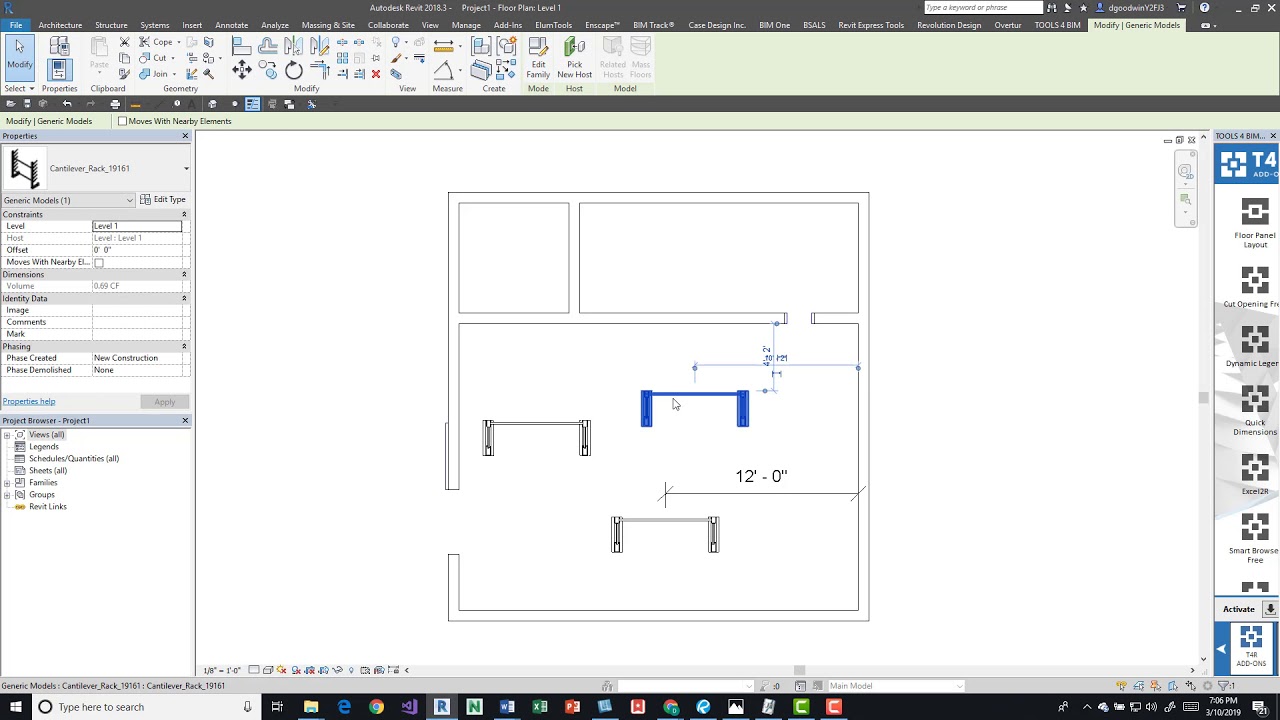
Task: Select Schedules/Quantities (all) in Project Browser
Action: [x=73, y=459]
